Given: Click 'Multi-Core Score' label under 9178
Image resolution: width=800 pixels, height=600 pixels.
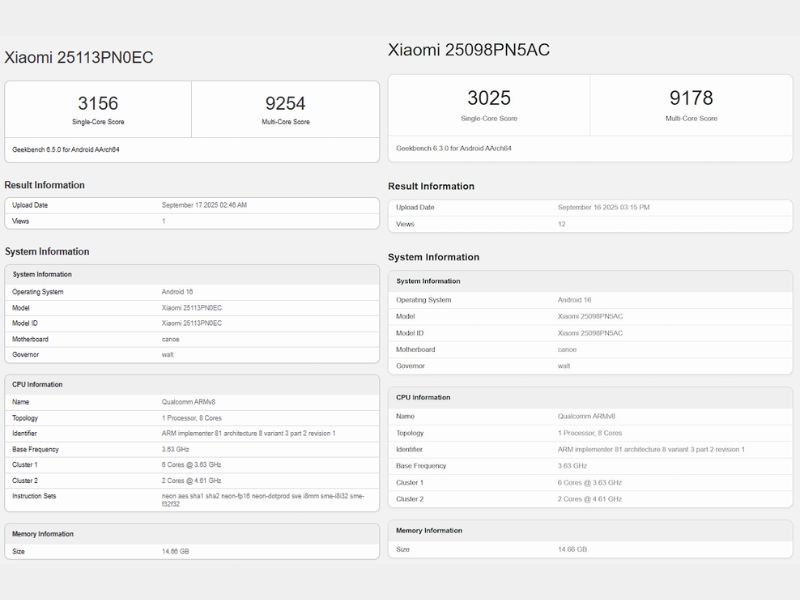Looking at the screenshot, I should 691,118.
